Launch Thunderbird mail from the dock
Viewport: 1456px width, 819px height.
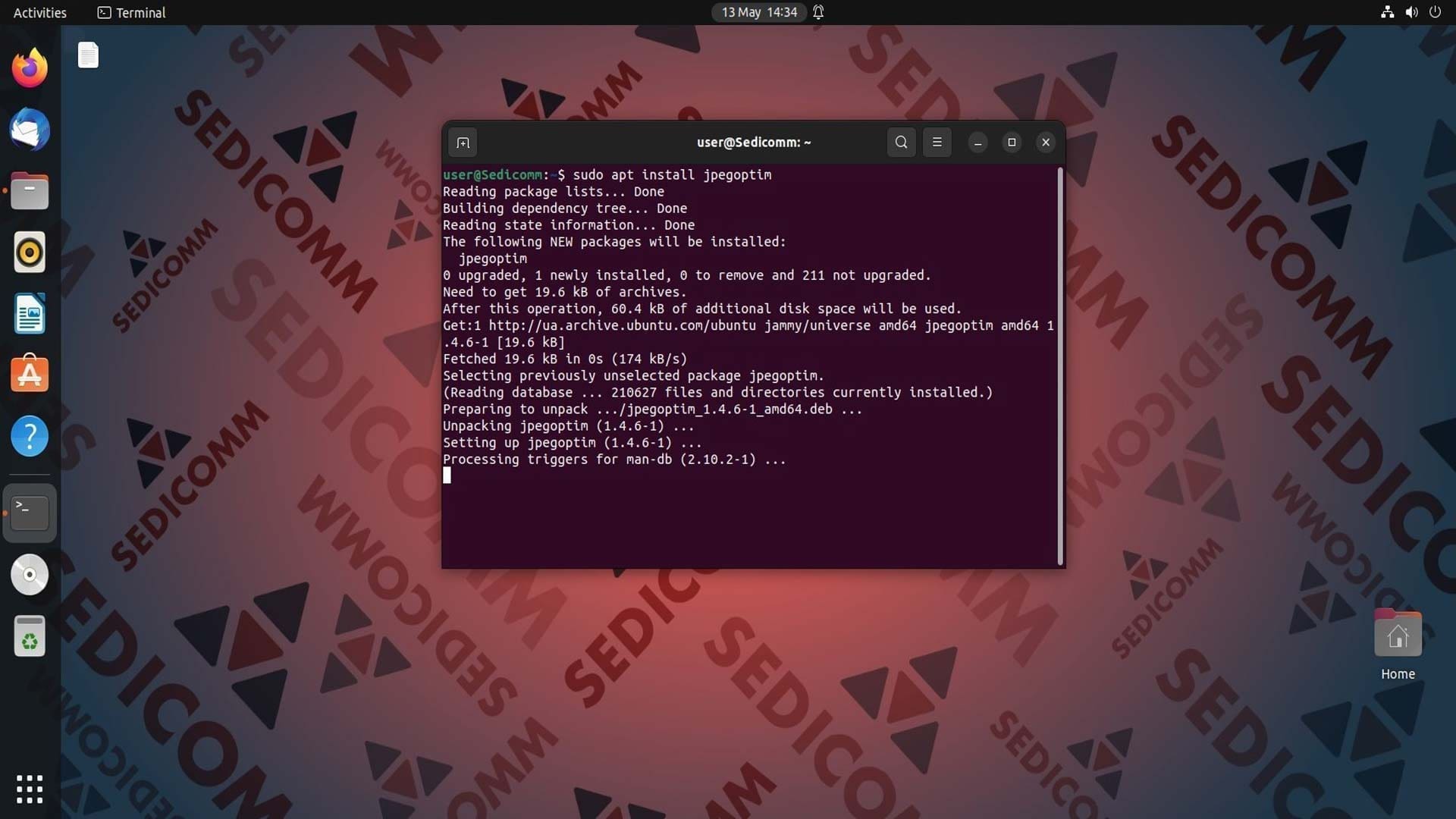30,130
